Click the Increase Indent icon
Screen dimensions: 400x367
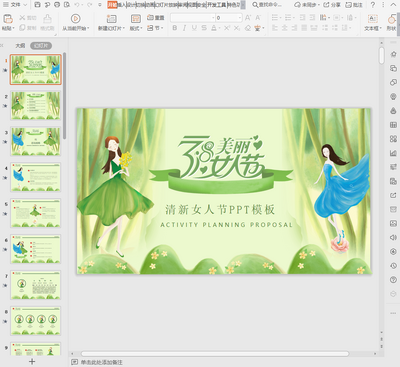tap(312, 18)
